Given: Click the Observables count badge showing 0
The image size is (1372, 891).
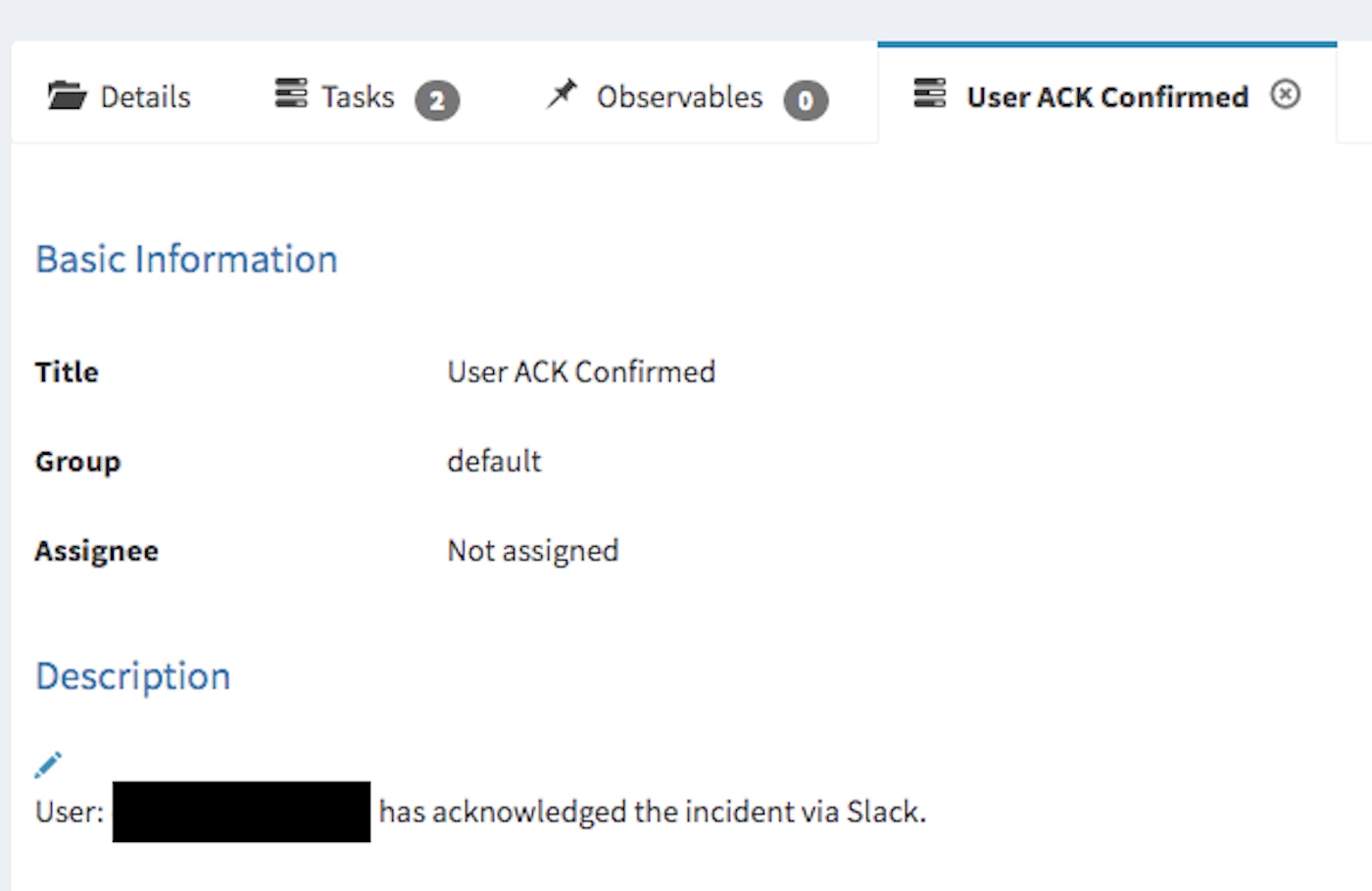Looking at the screenshot, I should pos(806,100).
